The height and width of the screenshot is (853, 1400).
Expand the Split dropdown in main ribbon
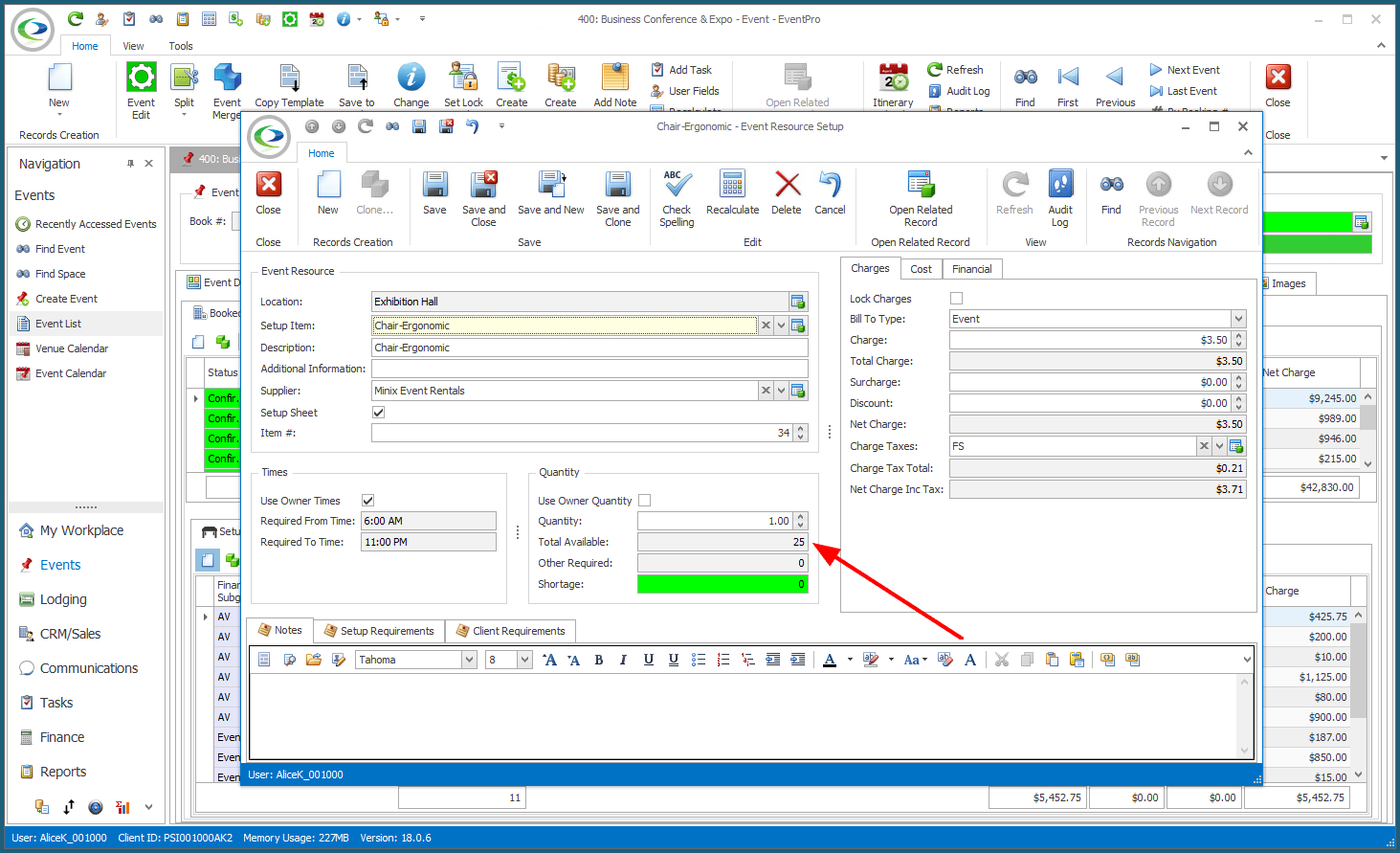click(x=184, y=115)
